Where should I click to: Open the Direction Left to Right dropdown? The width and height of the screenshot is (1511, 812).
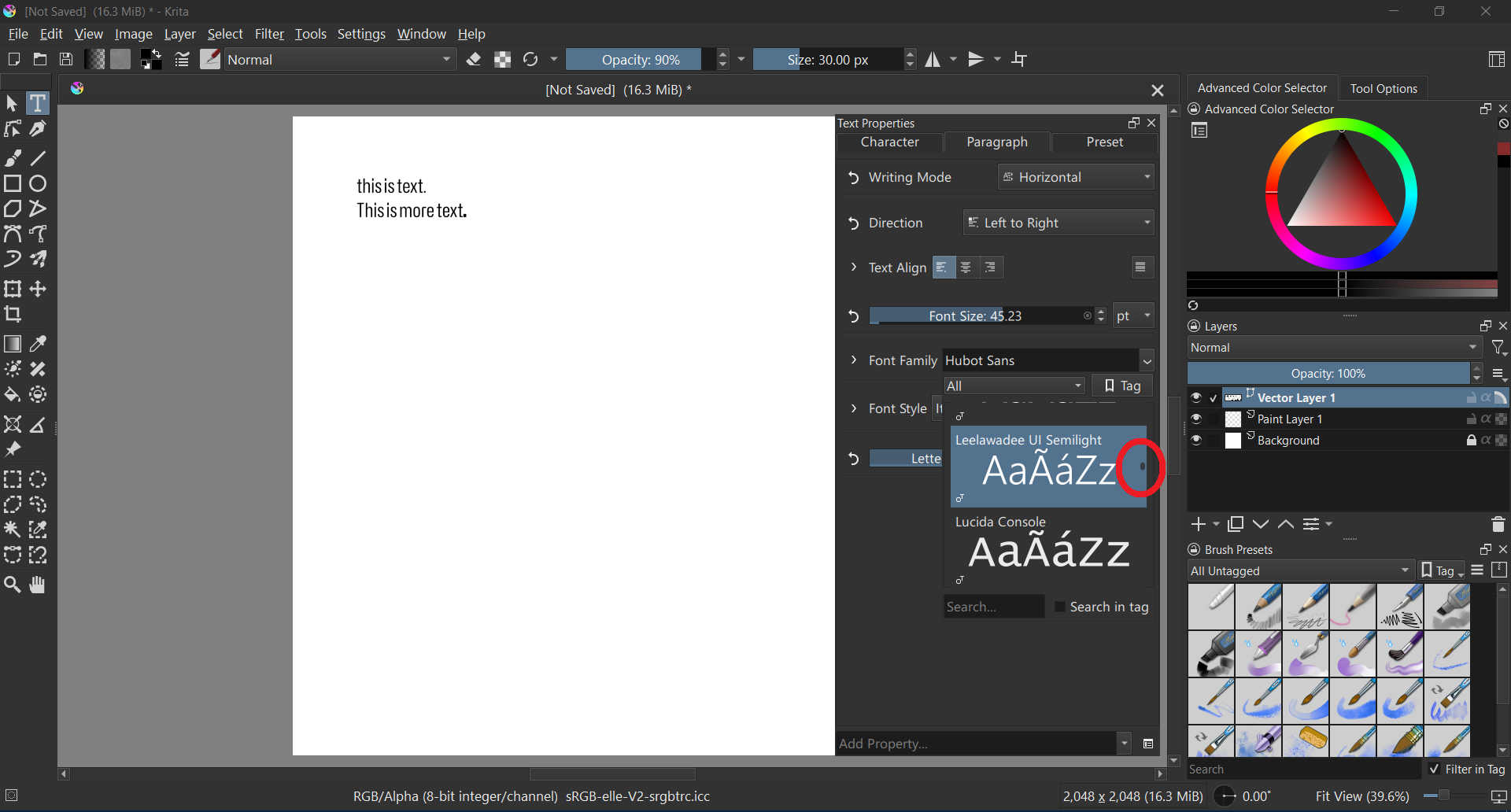tap(1058, 223)
